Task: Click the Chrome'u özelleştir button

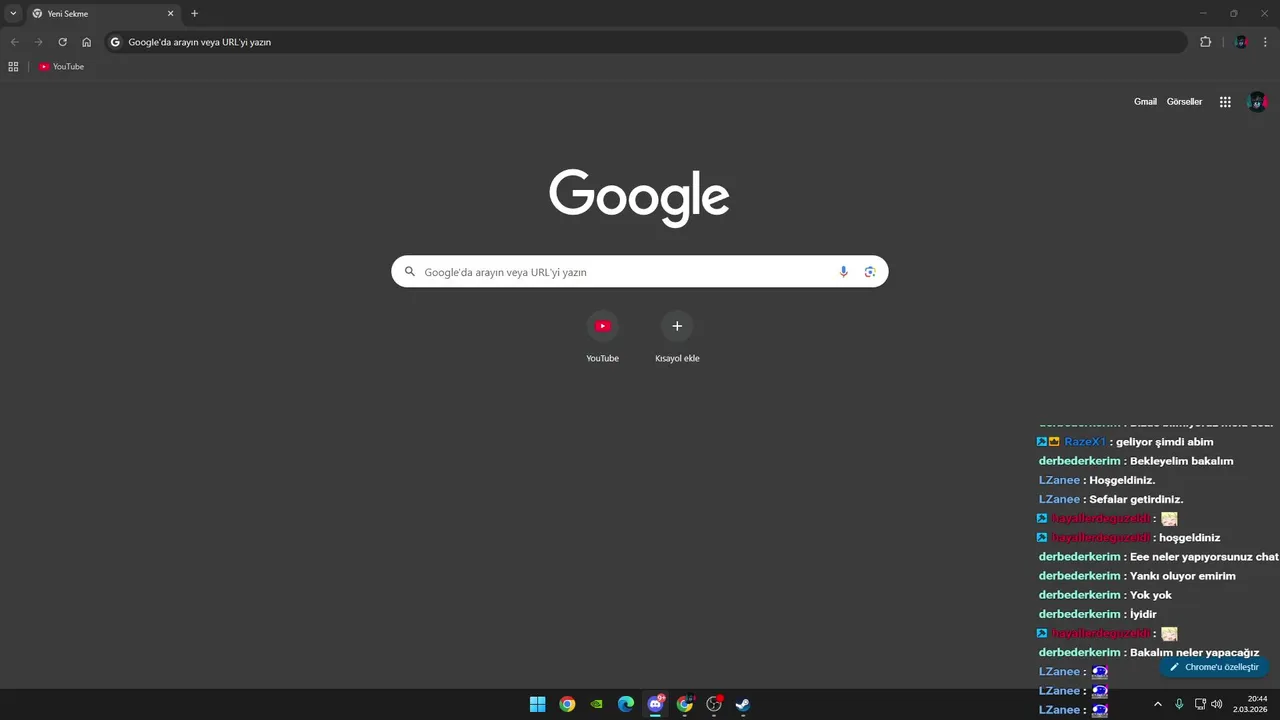Action: pos(1214,667)
